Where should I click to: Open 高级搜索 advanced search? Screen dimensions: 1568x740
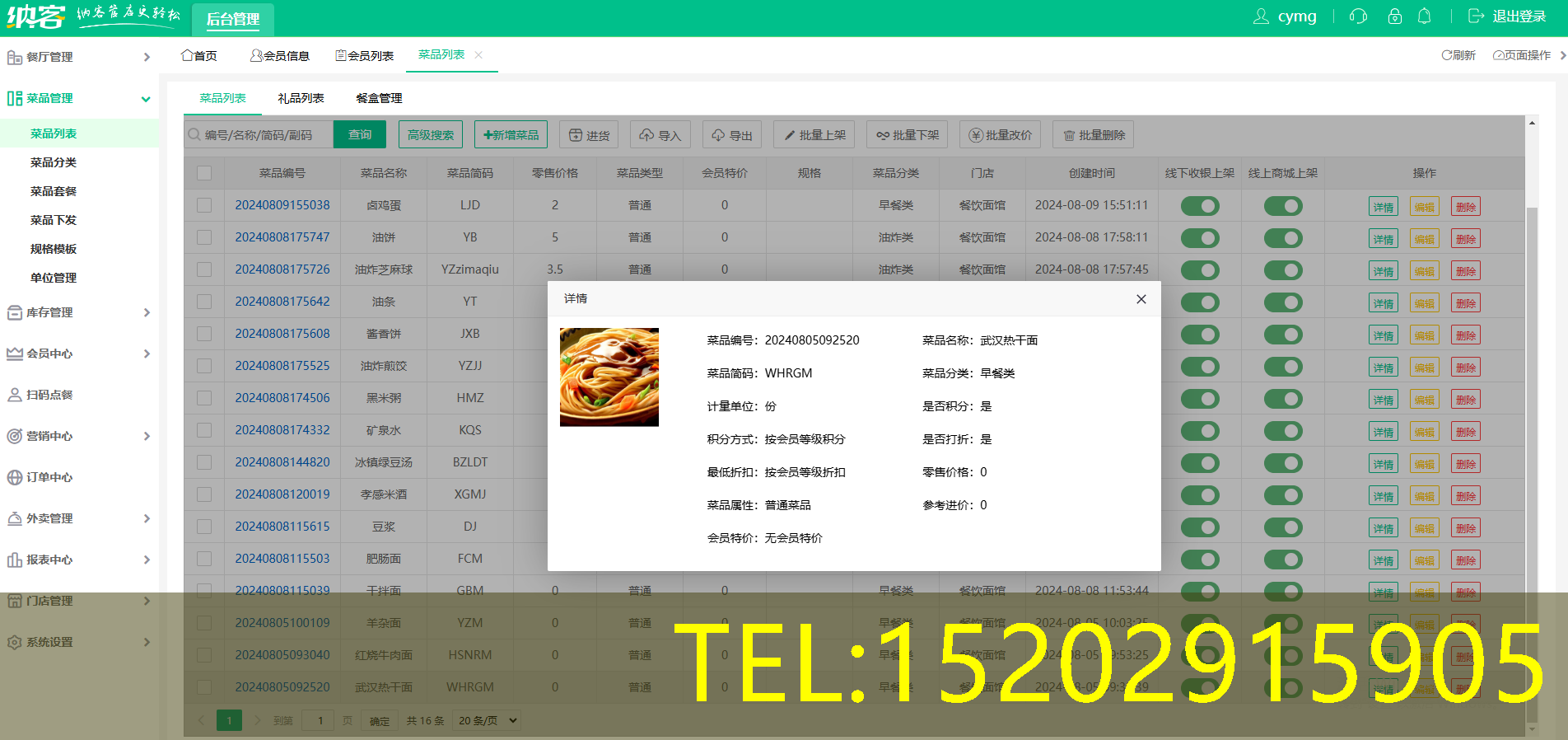[x=431, y=134]
